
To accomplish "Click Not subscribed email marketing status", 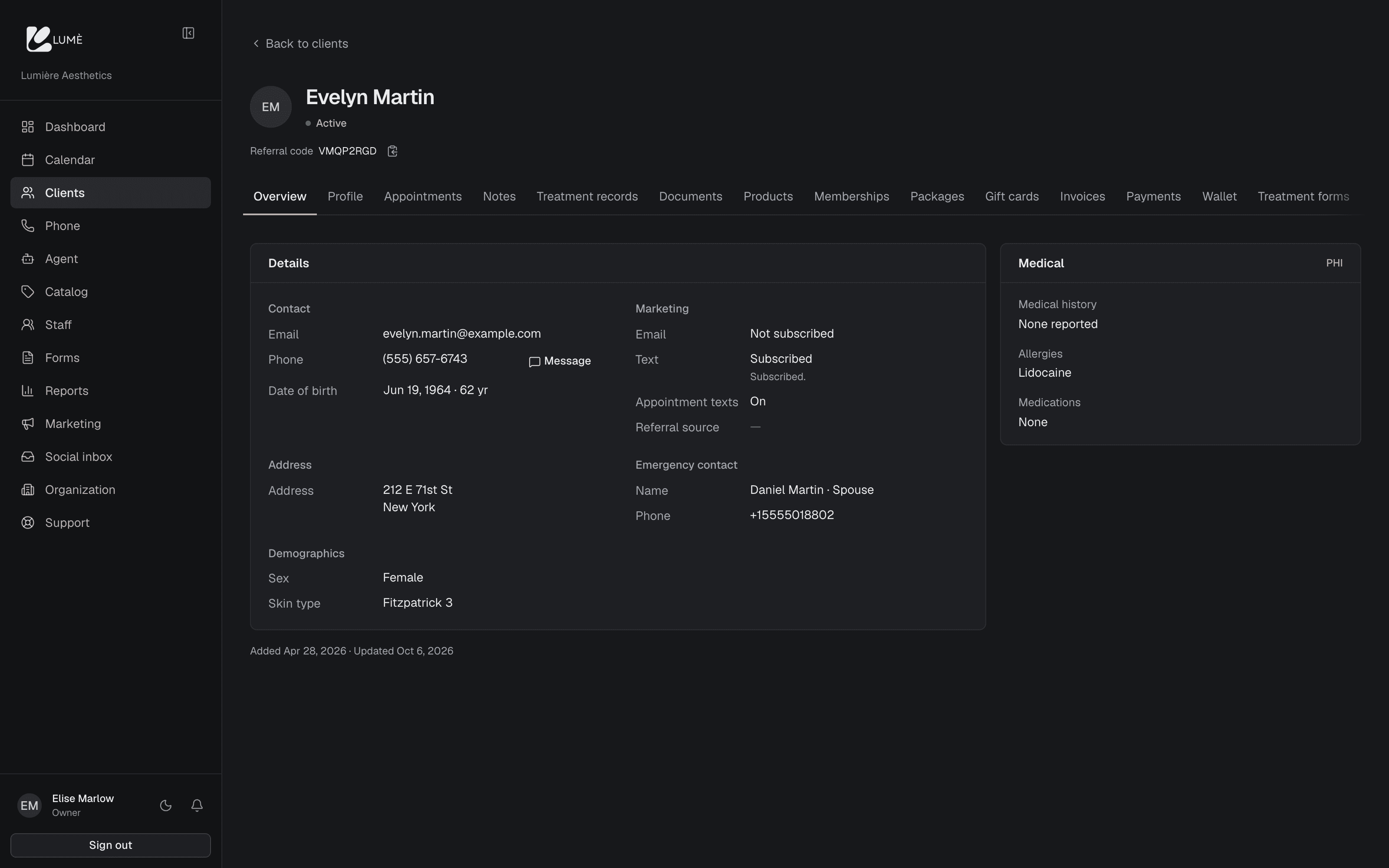I will pos(792,334).
